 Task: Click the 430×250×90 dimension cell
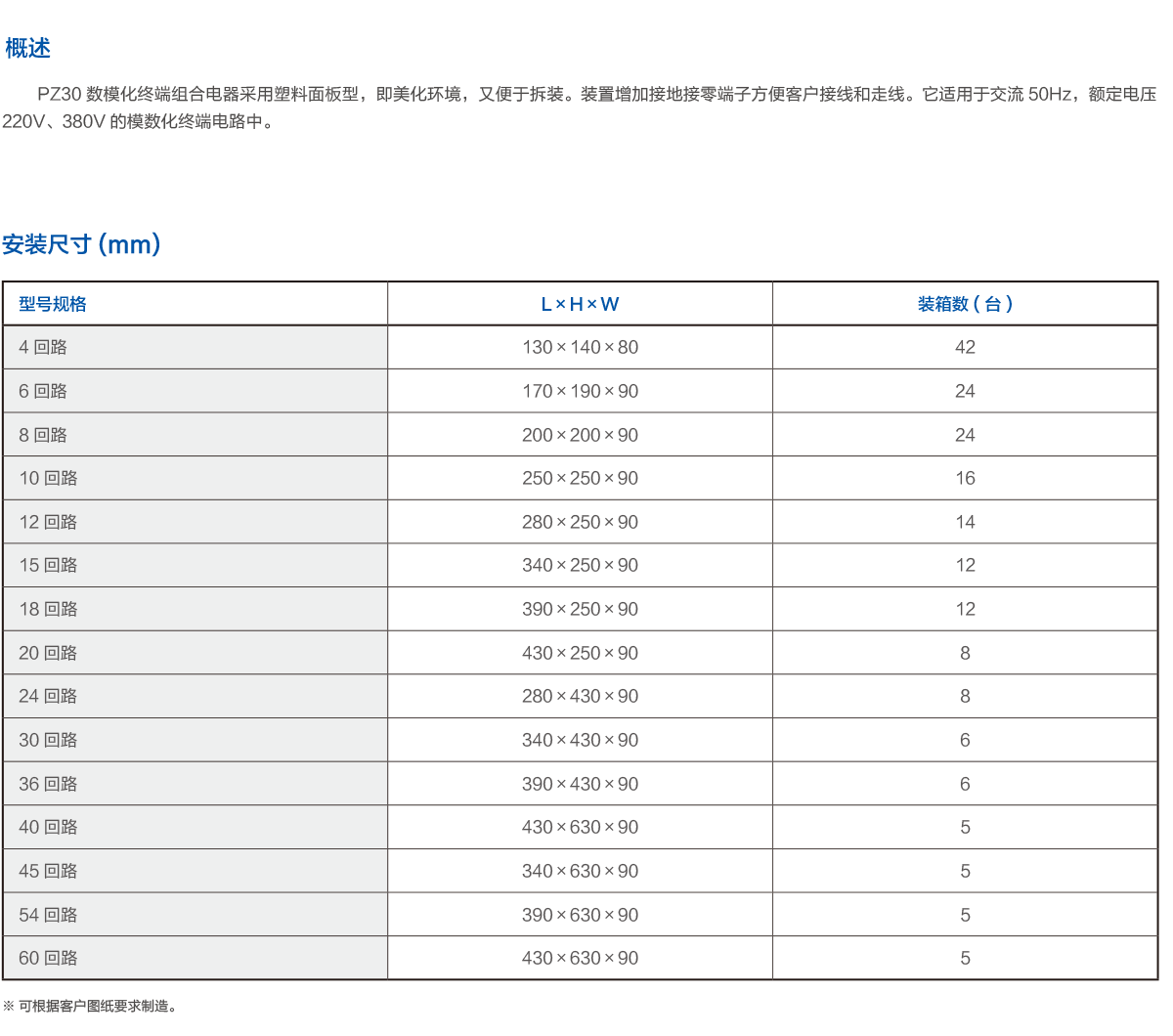[580, 653]
